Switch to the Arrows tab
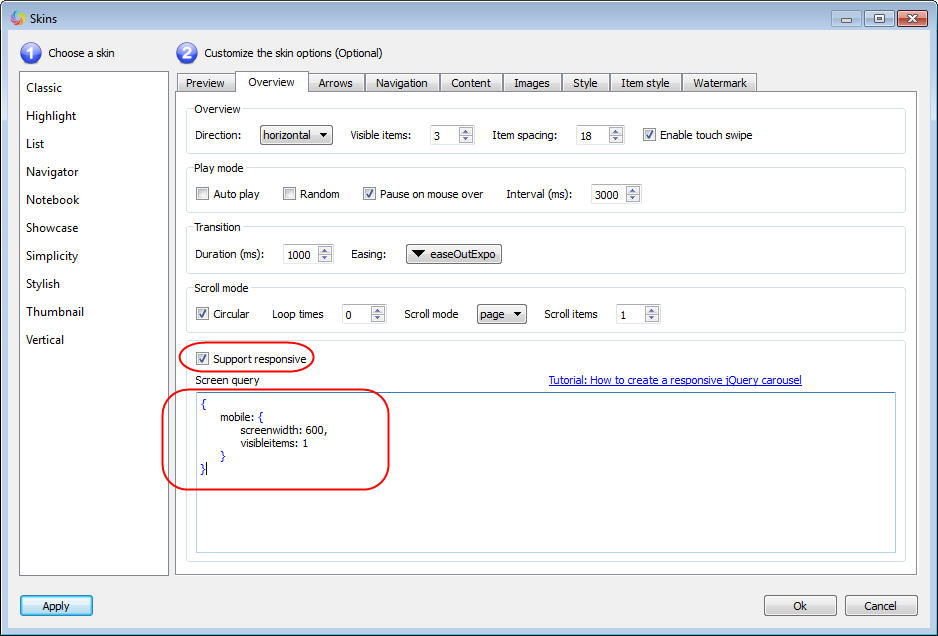The height and width of the screenshot is (636, 938). click(335, 83)
